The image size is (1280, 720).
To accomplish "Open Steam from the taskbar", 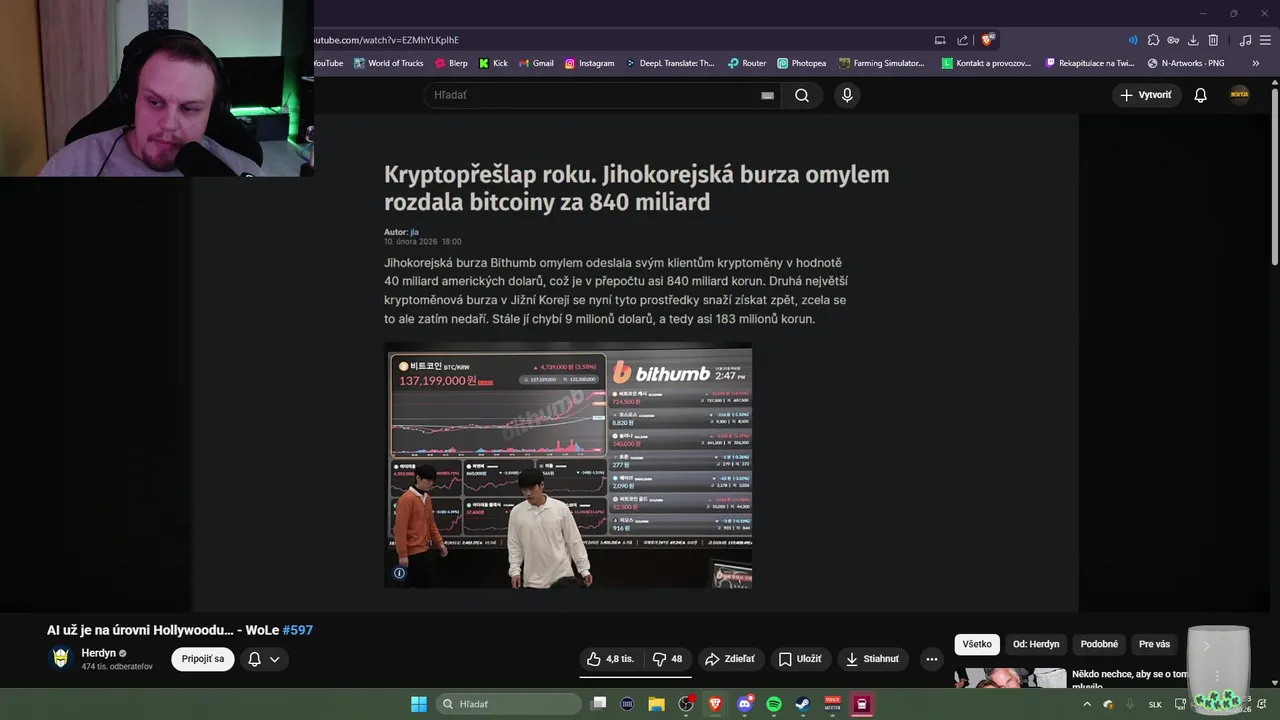I will click(x=803, y=704).
